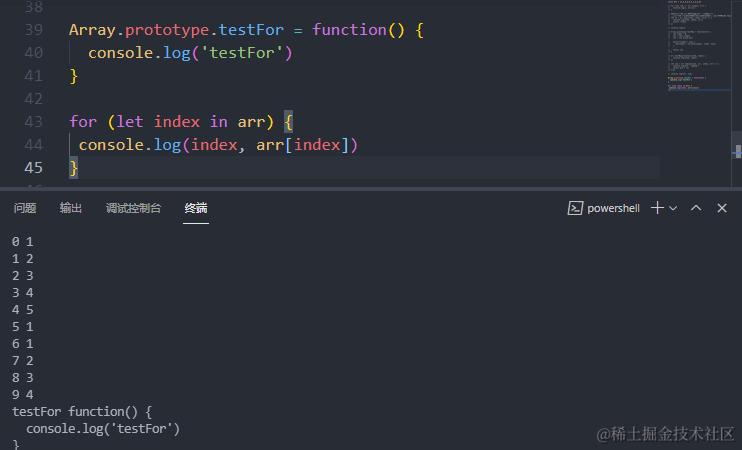Click 'console' on line 44
Viewport: 742px width, 450px height.
coord(111,144)
